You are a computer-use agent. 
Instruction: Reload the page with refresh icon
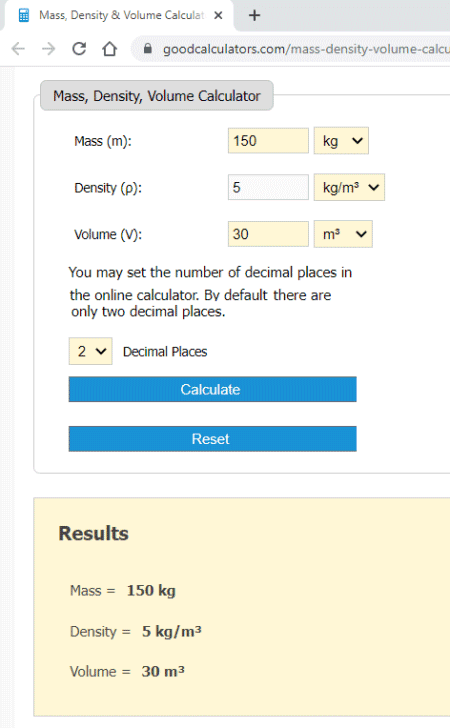[79, 48]
